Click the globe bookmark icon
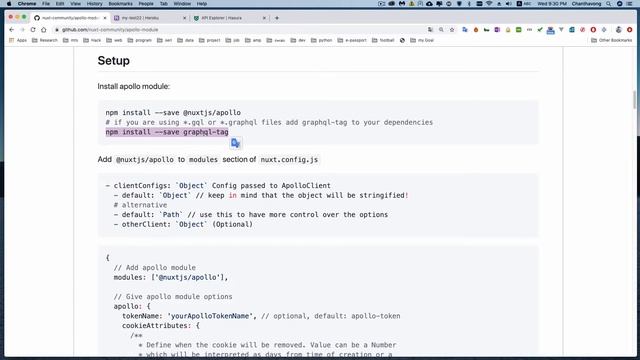The width and height of the screenshot is (640, 360). coord(402,40)
